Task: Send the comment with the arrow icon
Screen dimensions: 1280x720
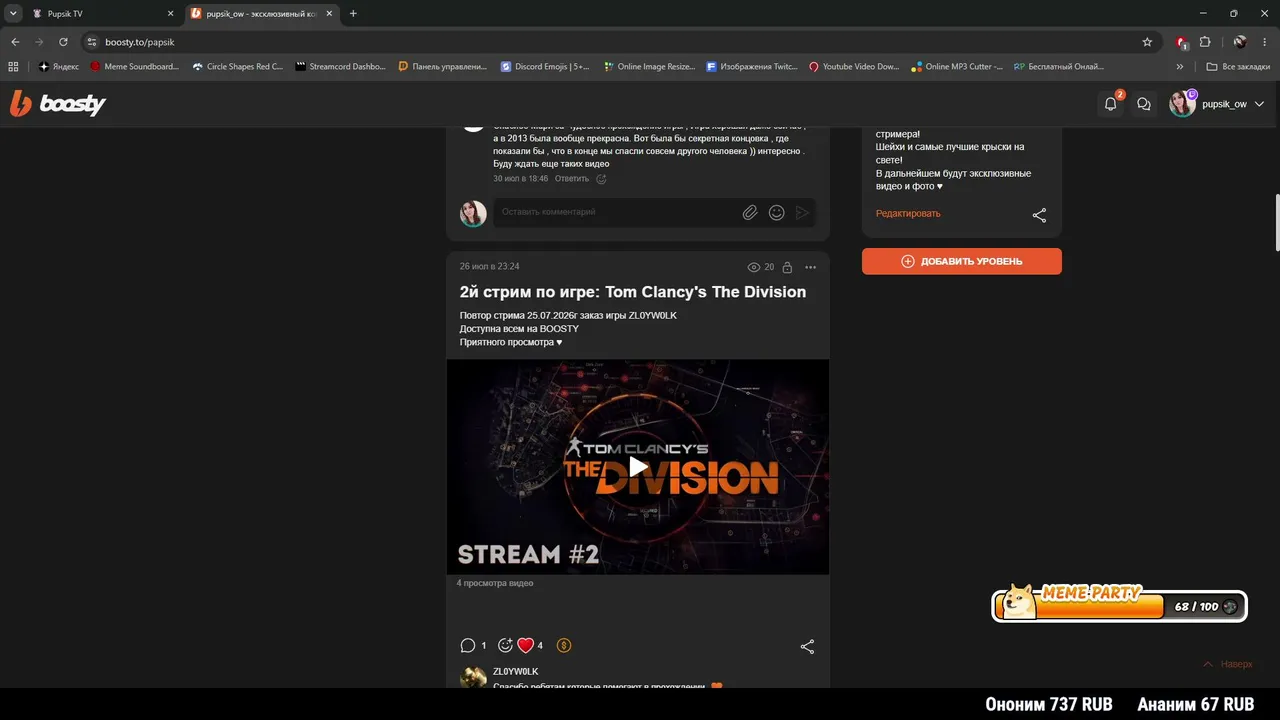Action: (x=802, y=212)
